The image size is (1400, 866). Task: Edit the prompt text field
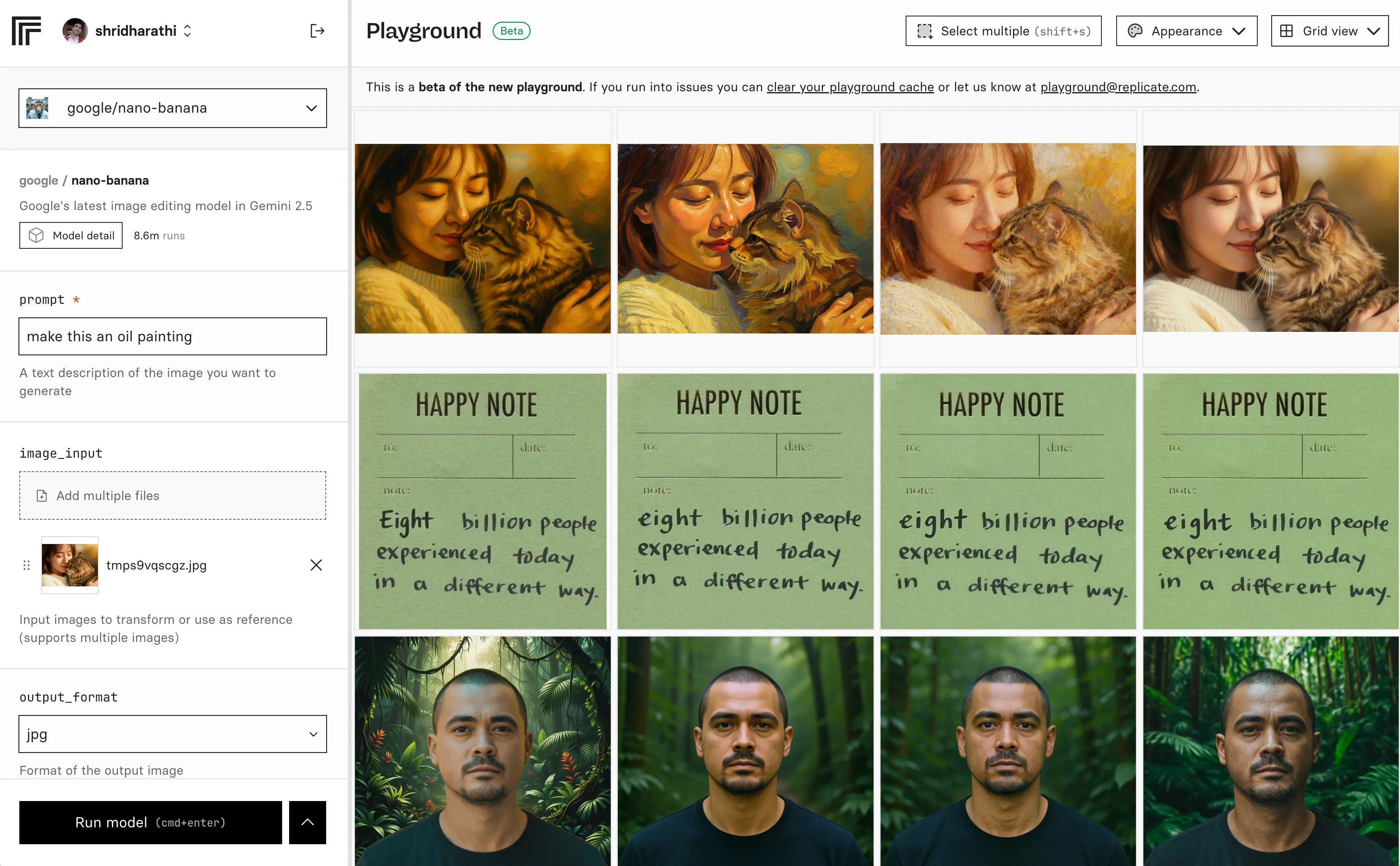tap(172, 336)
